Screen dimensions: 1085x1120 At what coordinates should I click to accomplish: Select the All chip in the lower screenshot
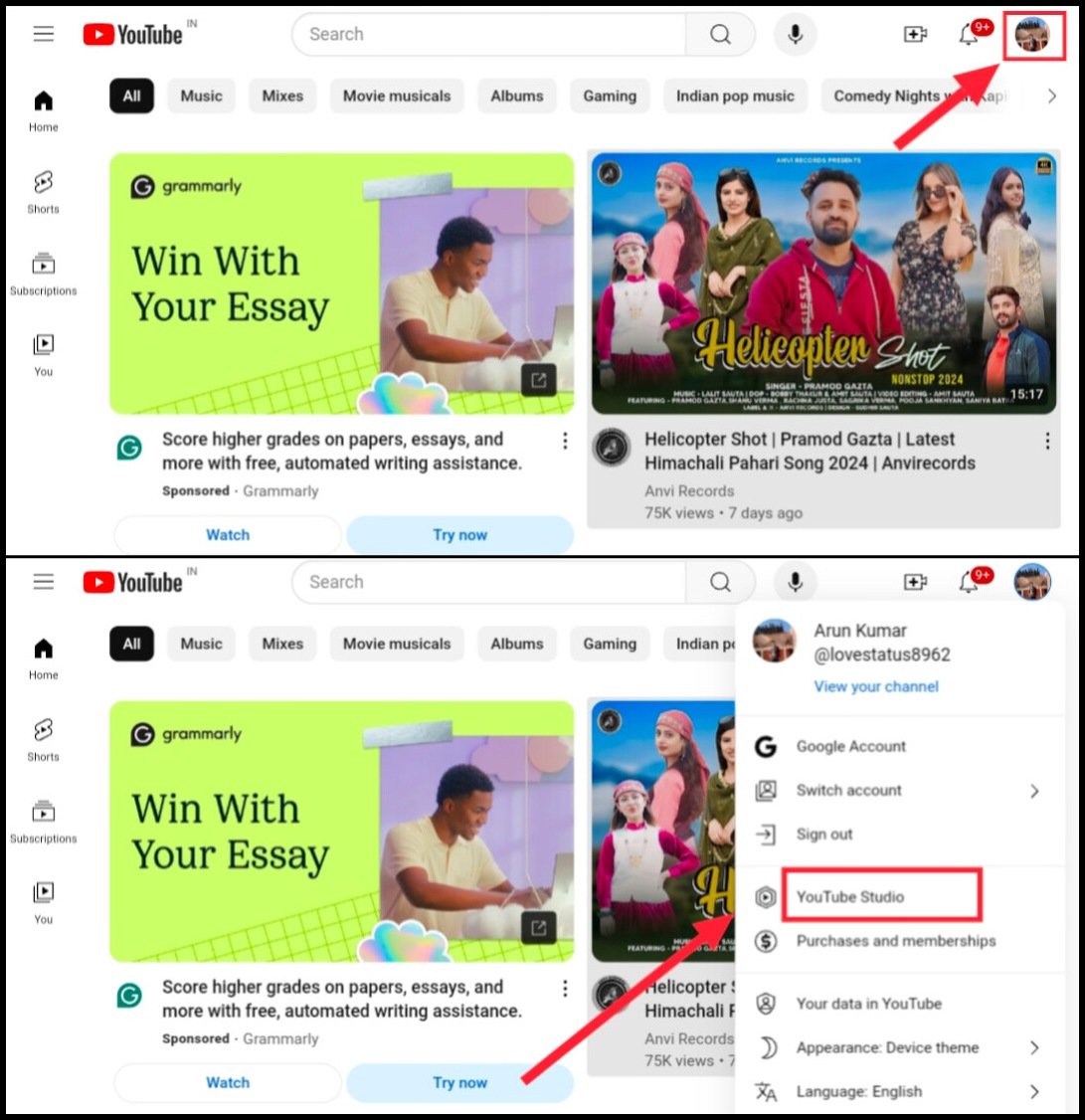tap(131, 644)
